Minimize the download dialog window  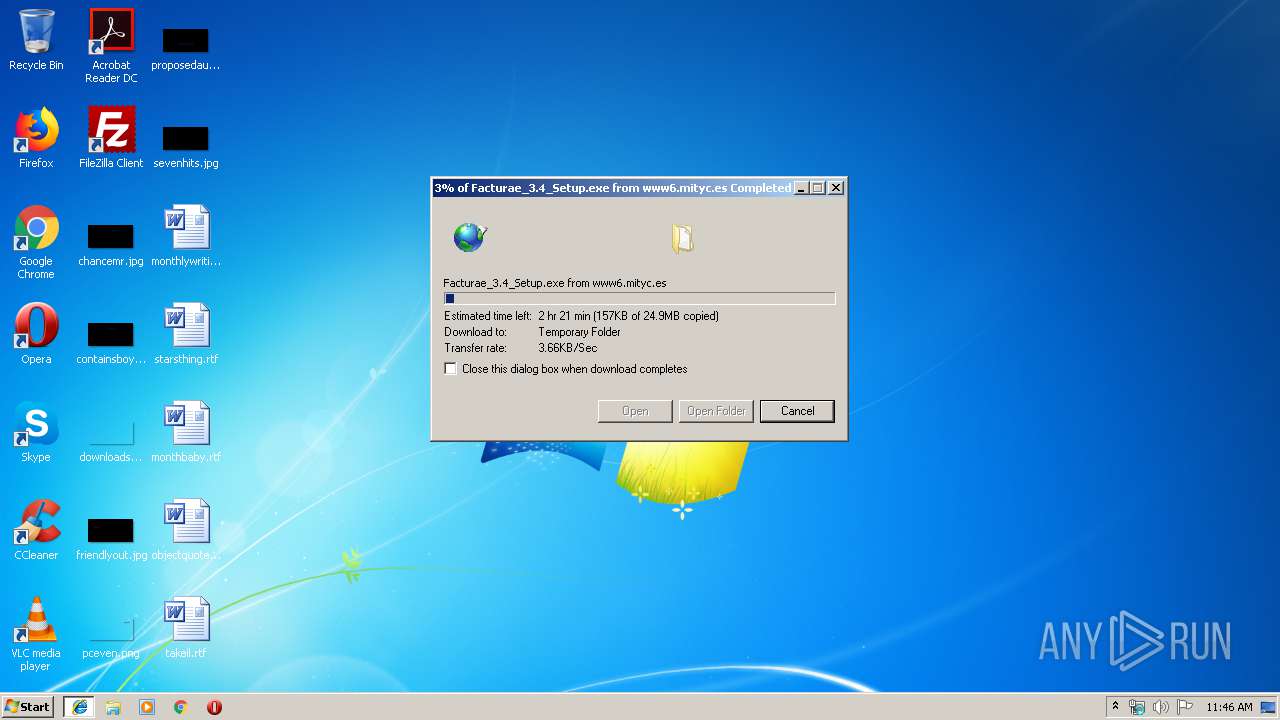tap(800, 188)
